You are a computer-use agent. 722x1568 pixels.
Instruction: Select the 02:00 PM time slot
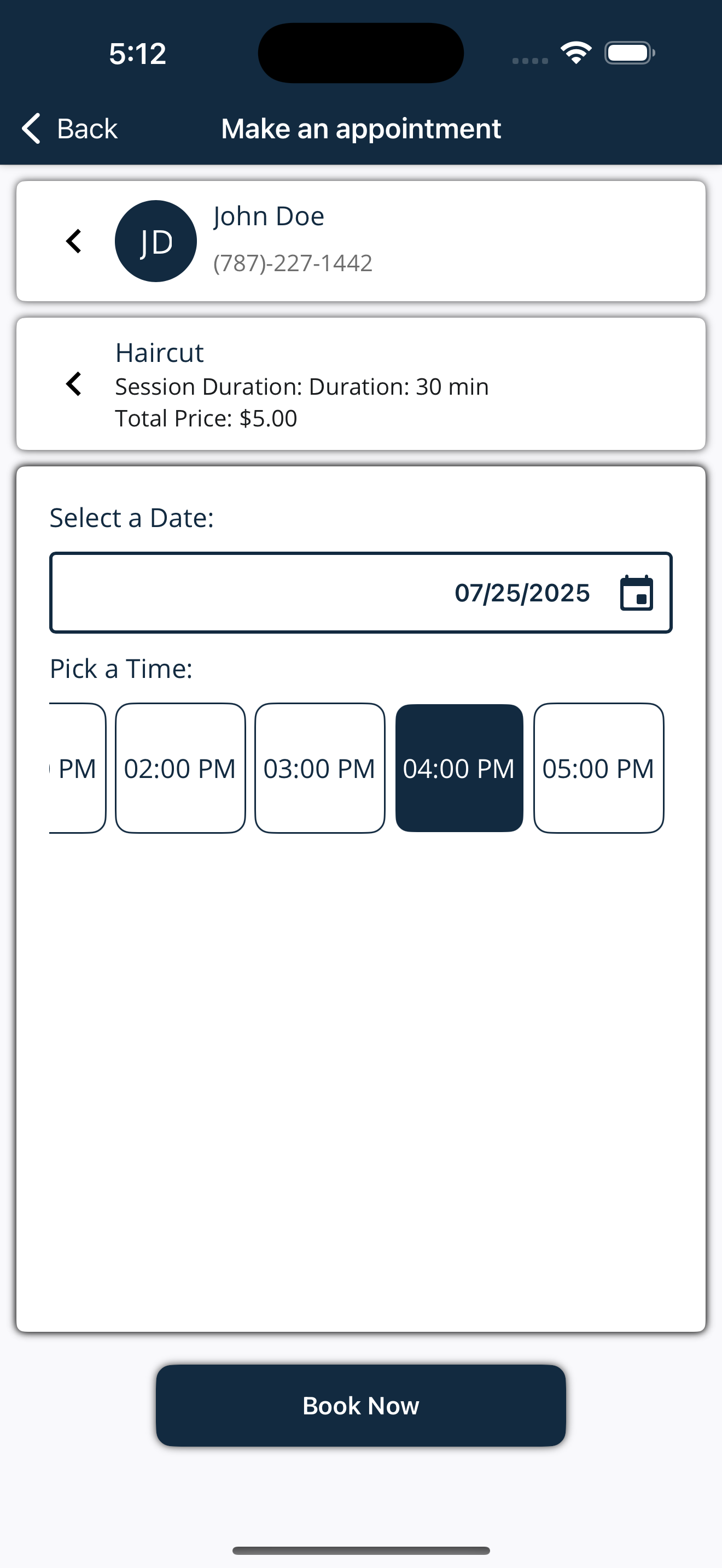[180, 768]
